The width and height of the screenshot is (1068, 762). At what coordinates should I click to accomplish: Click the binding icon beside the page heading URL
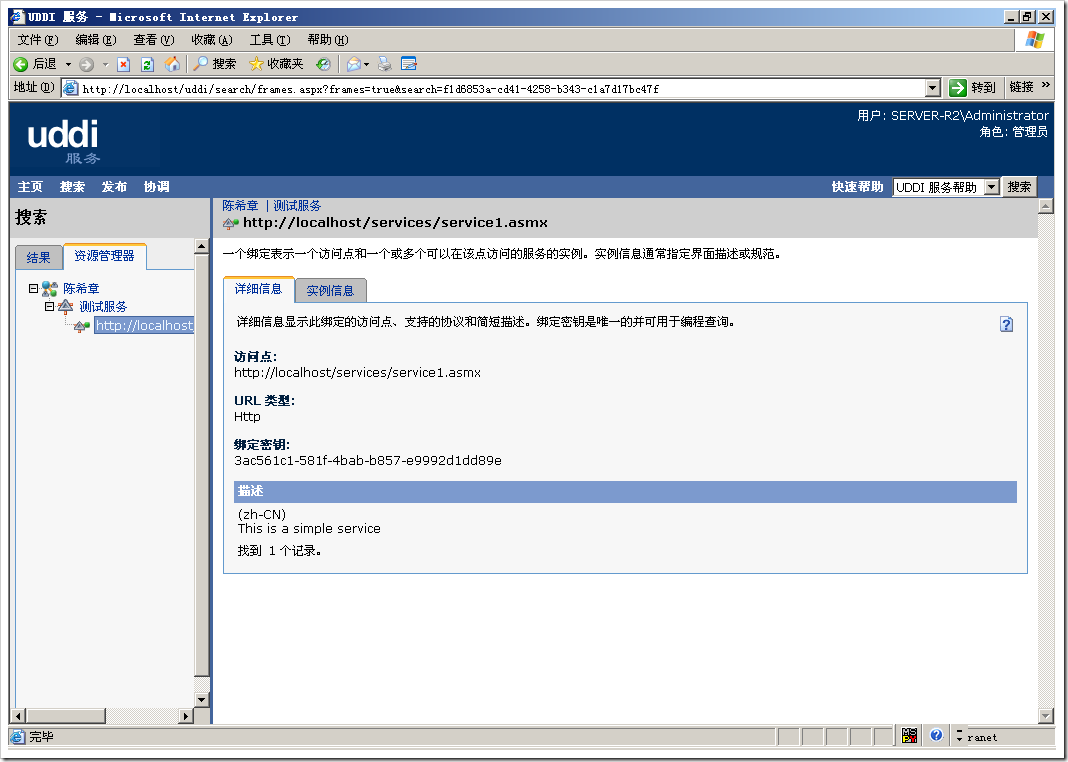coord(230,223)
